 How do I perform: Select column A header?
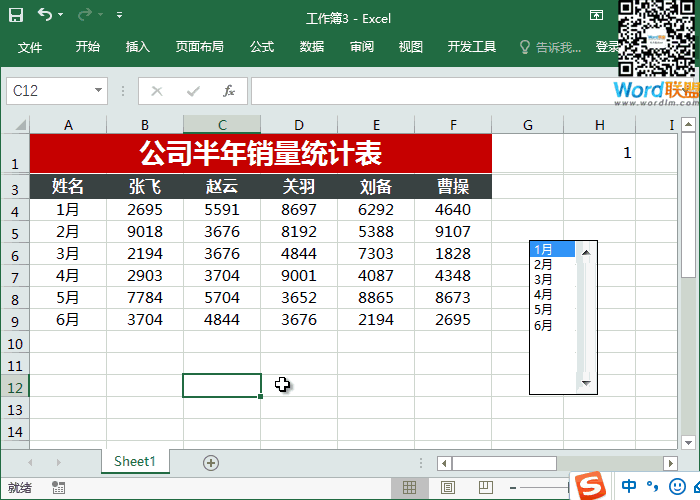click(68, 125)
